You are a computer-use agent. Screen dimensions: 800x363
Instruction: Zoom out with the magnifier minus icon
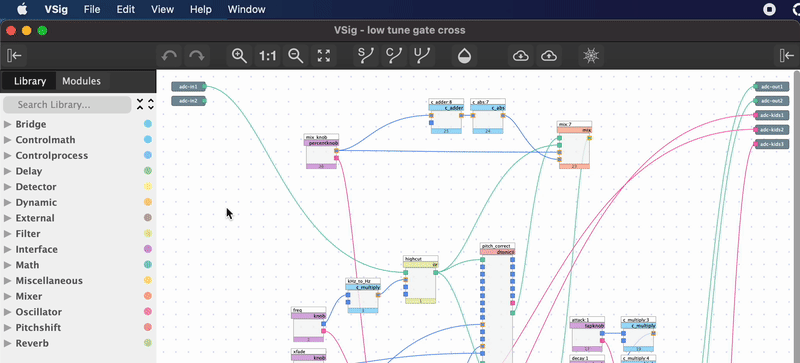coord(296,56)
